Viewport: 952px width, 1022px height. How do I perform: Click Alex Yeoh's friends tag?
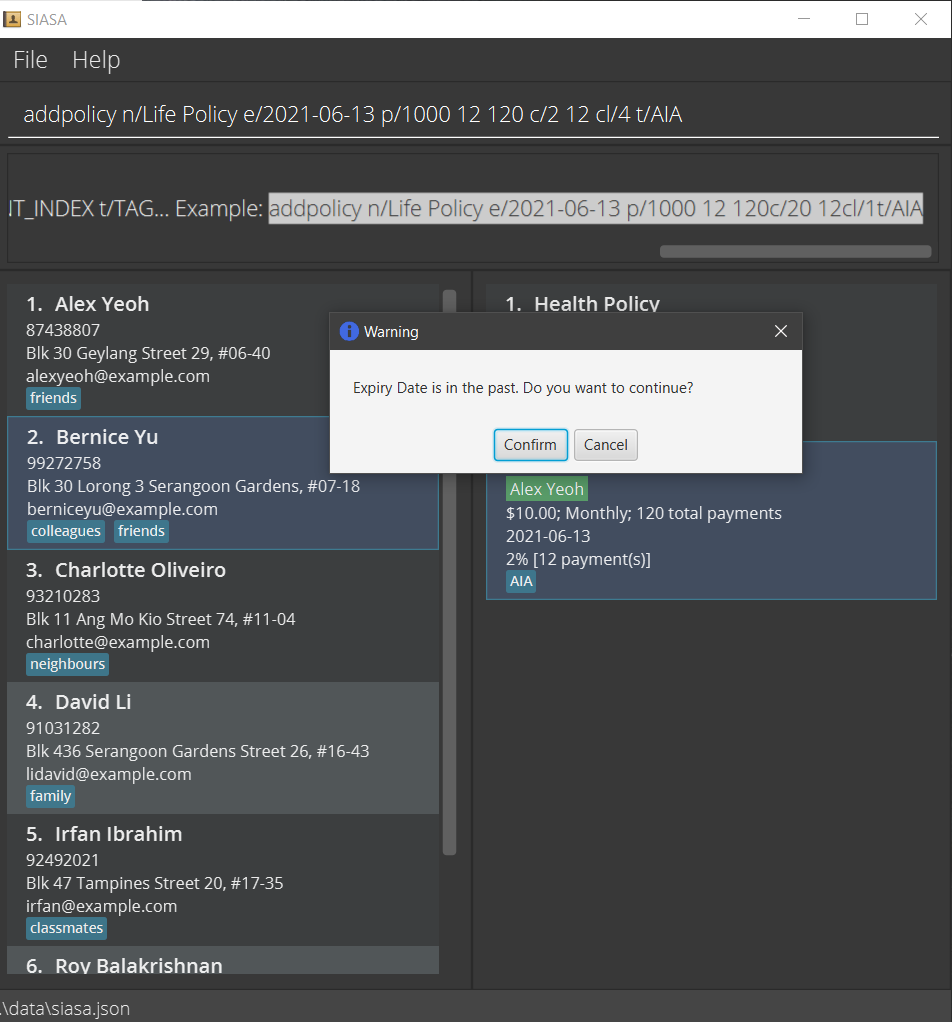click(53, 398)
